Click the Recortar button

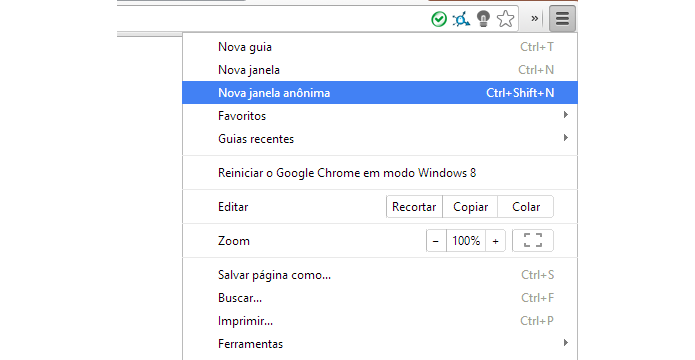[x=414, y=207]
